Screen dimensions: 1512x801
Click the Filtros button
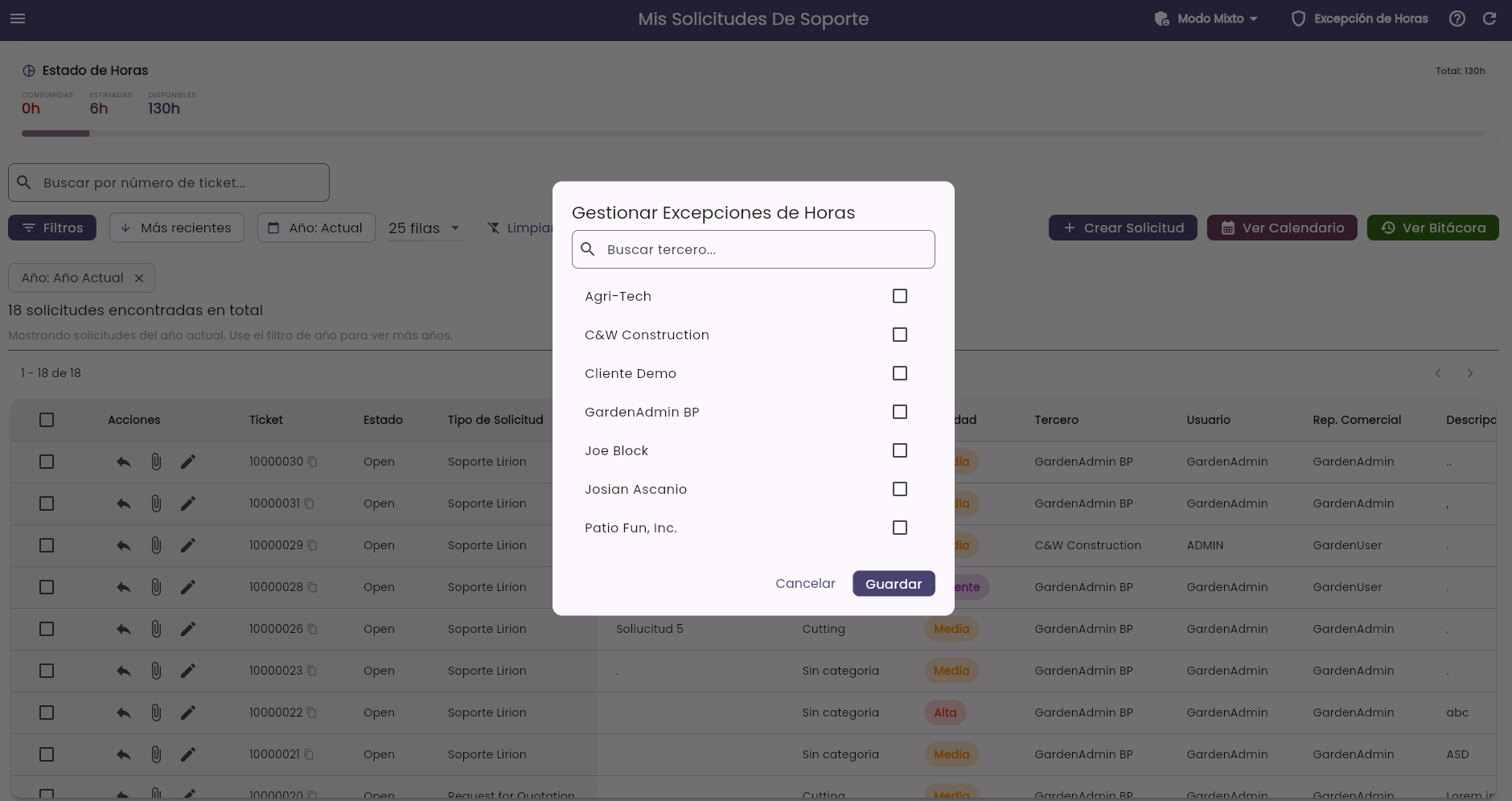point(52,228)
